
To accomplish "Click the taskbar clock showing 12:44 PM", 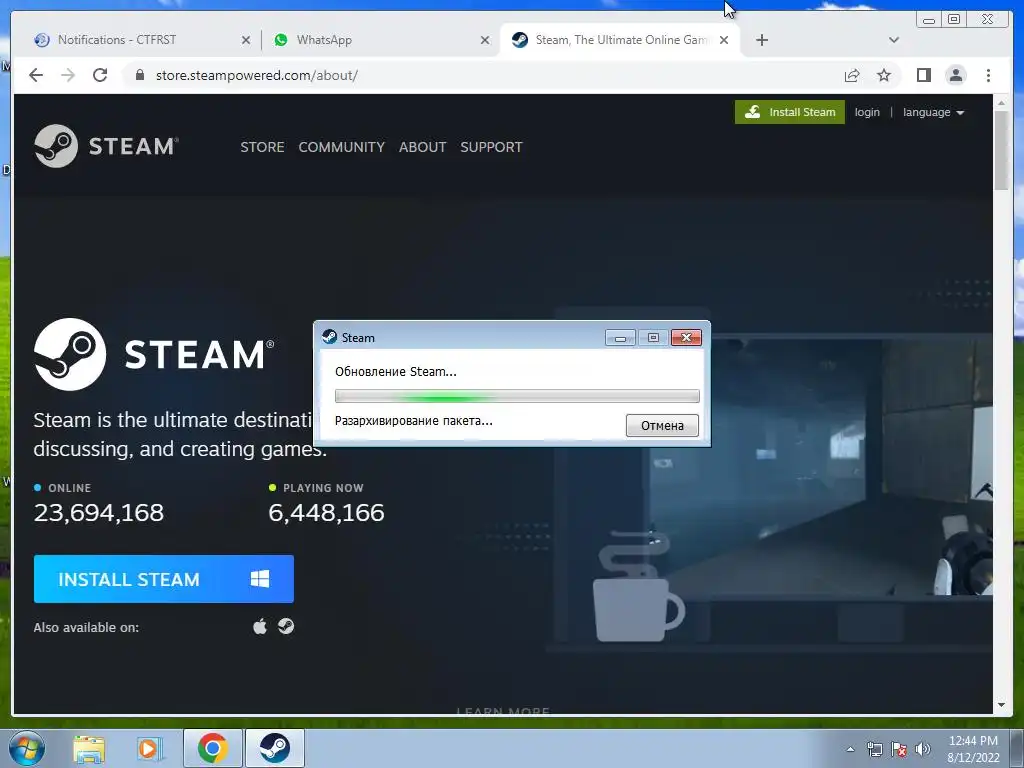I will tap(973, 748).
